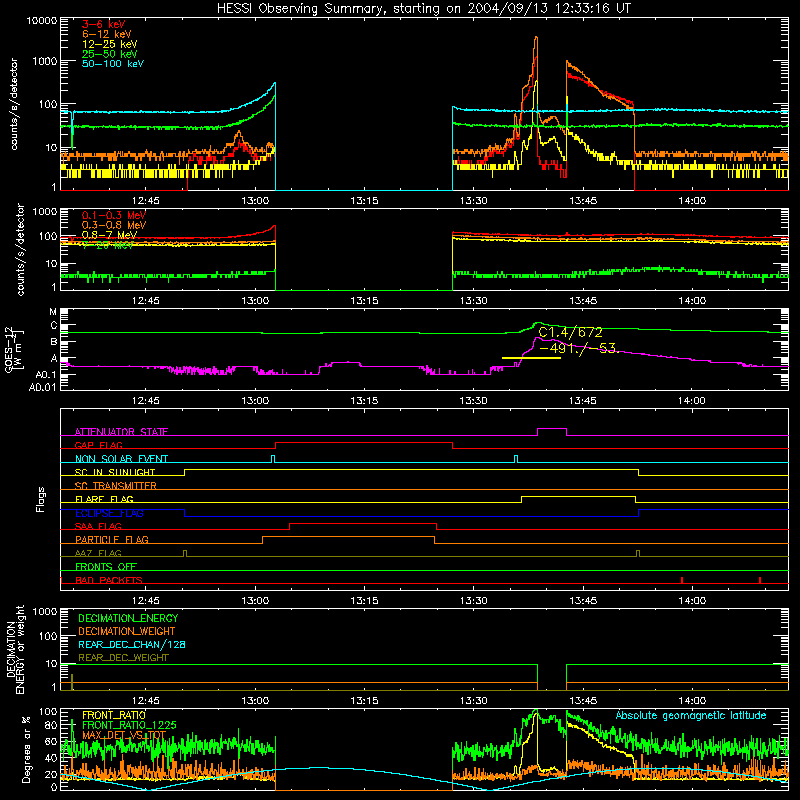Image resolution: width=800 pixels, height=800 pixels.
Task: Click the cyan 50-100 keV rise peak near 13:00
Action: 274,83
